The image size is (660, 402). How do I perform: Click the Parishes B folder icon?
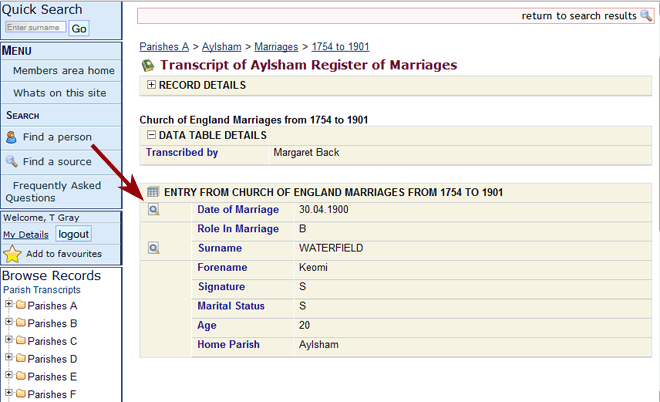pyautogui.click(x=21, y=322)
